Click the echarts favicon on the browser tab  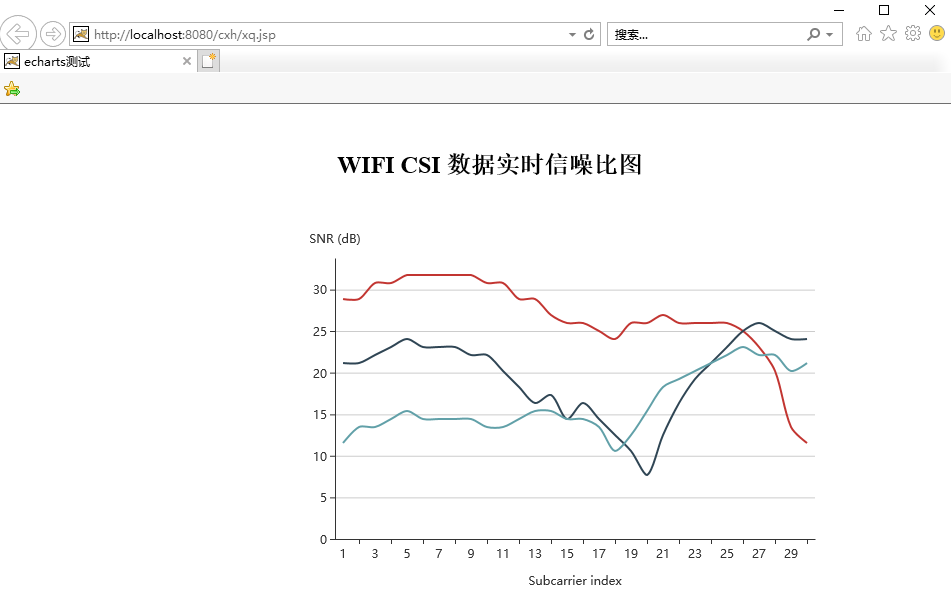[x=11, y=60]
